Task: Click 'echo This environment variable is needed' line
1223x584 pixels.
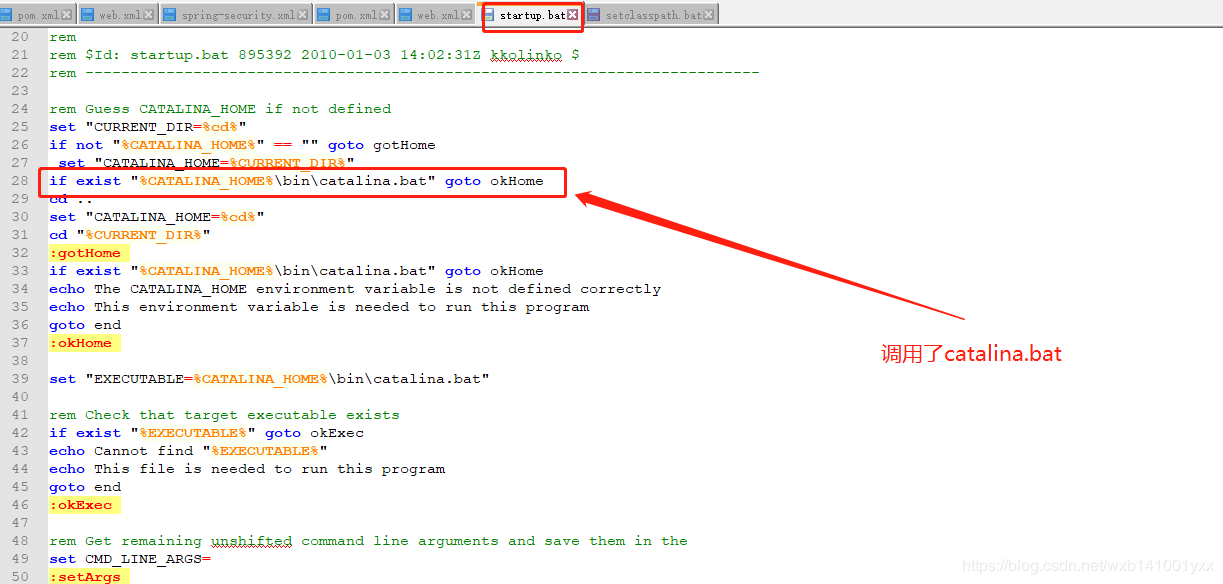Action: [x=319, y=307]
